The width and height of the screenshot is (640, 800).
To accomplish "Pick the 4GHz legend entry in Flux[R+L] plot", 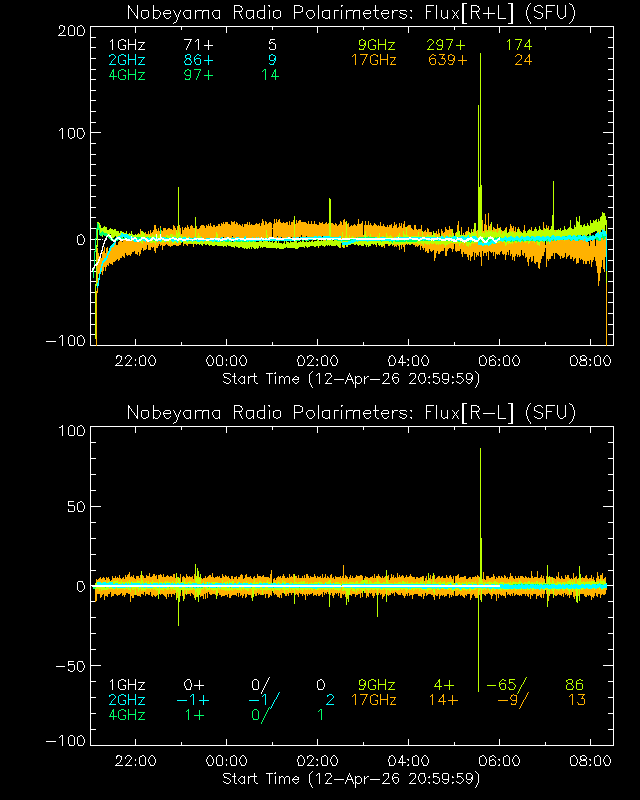I will (126, 75).
